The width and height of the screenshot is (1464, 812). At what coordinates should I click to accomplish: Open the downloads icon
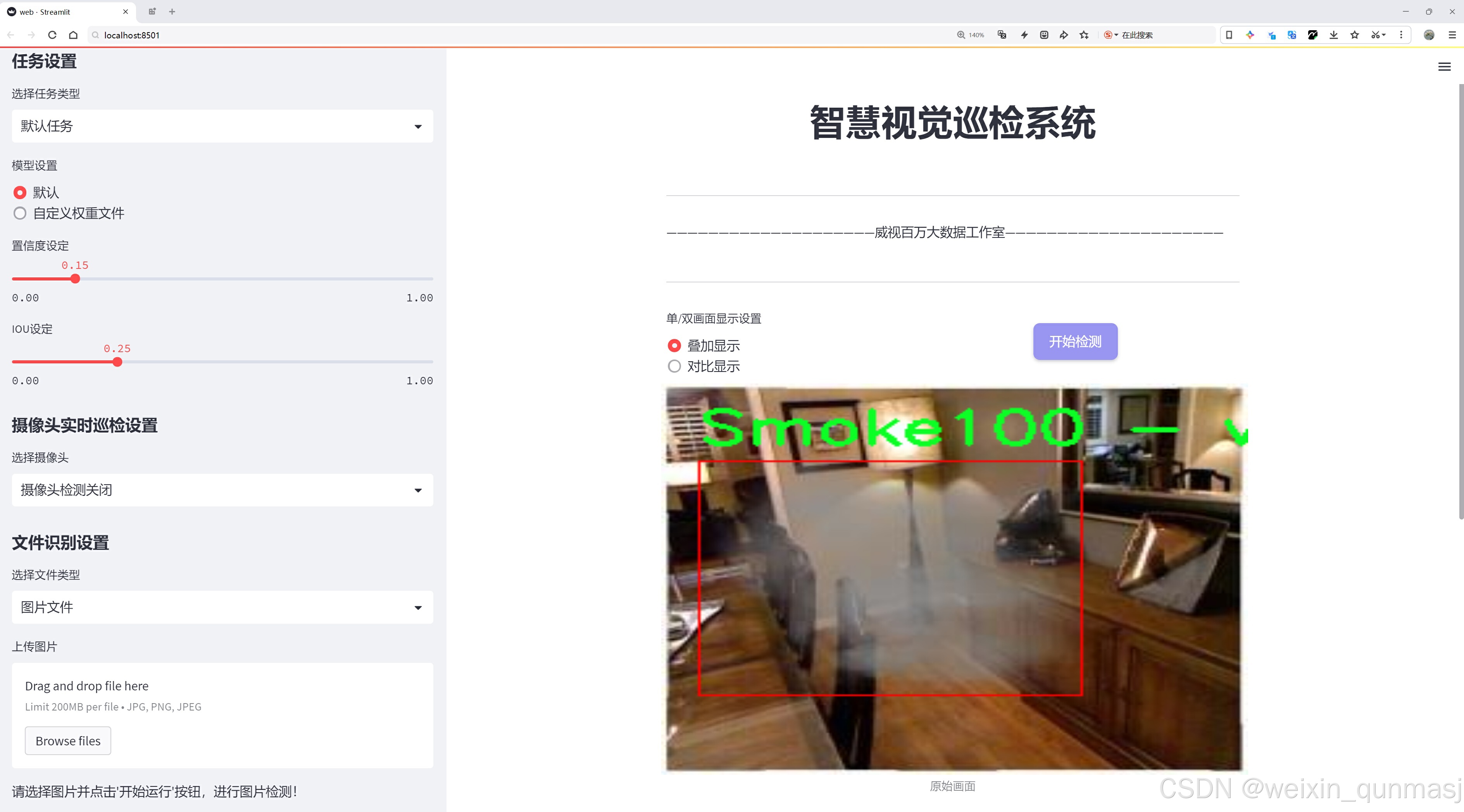1334,35
